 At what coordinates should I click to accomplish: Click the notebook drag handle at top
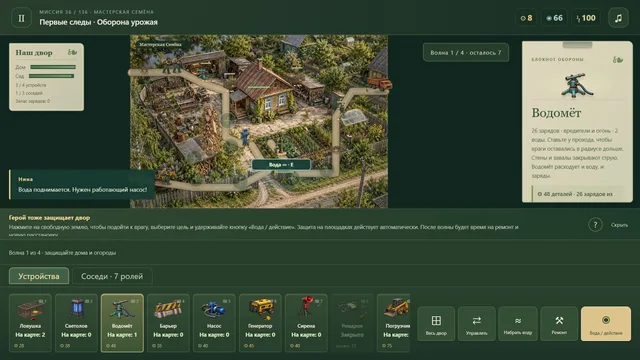click(577, 44)
